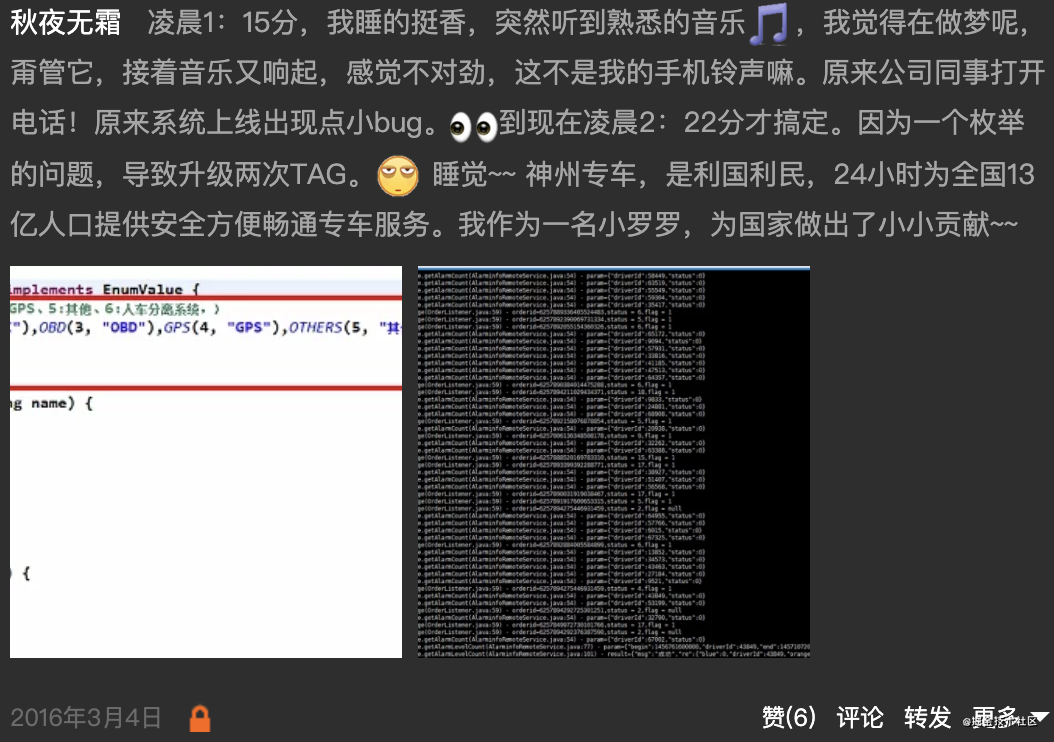Open the EnumValue code screenshot thumbnail
This screenshot has width=1054, height=742.
pyautogui.click(x=206, y=462)
